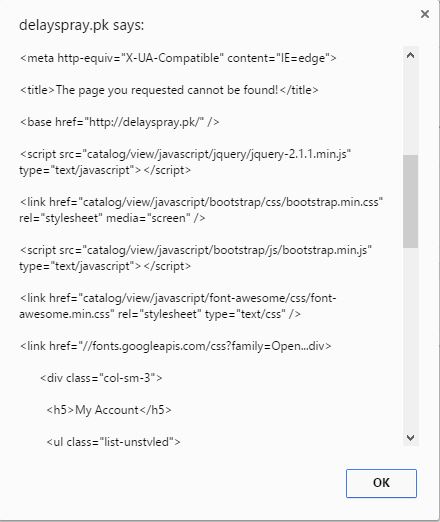Click the bootstrap.min.js script line

196,258
